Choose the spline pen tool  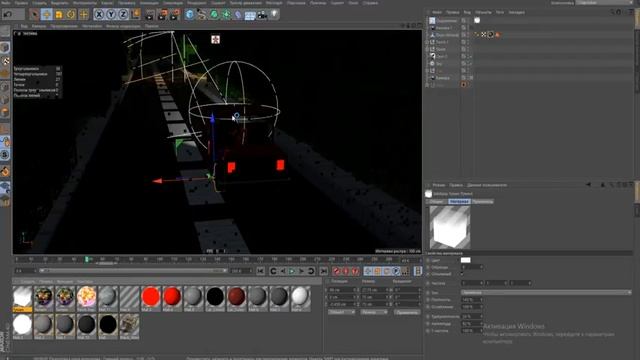202,15
